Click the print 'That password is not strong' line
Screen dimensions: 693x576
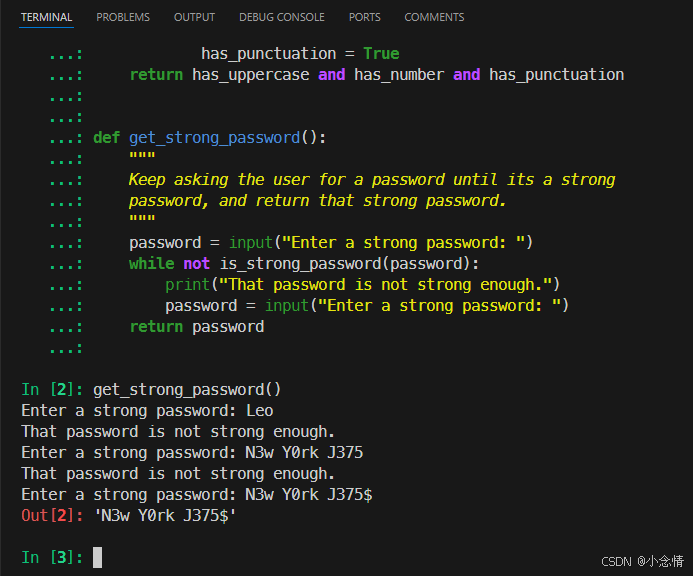pyautogui.click(x=362, y=285)
